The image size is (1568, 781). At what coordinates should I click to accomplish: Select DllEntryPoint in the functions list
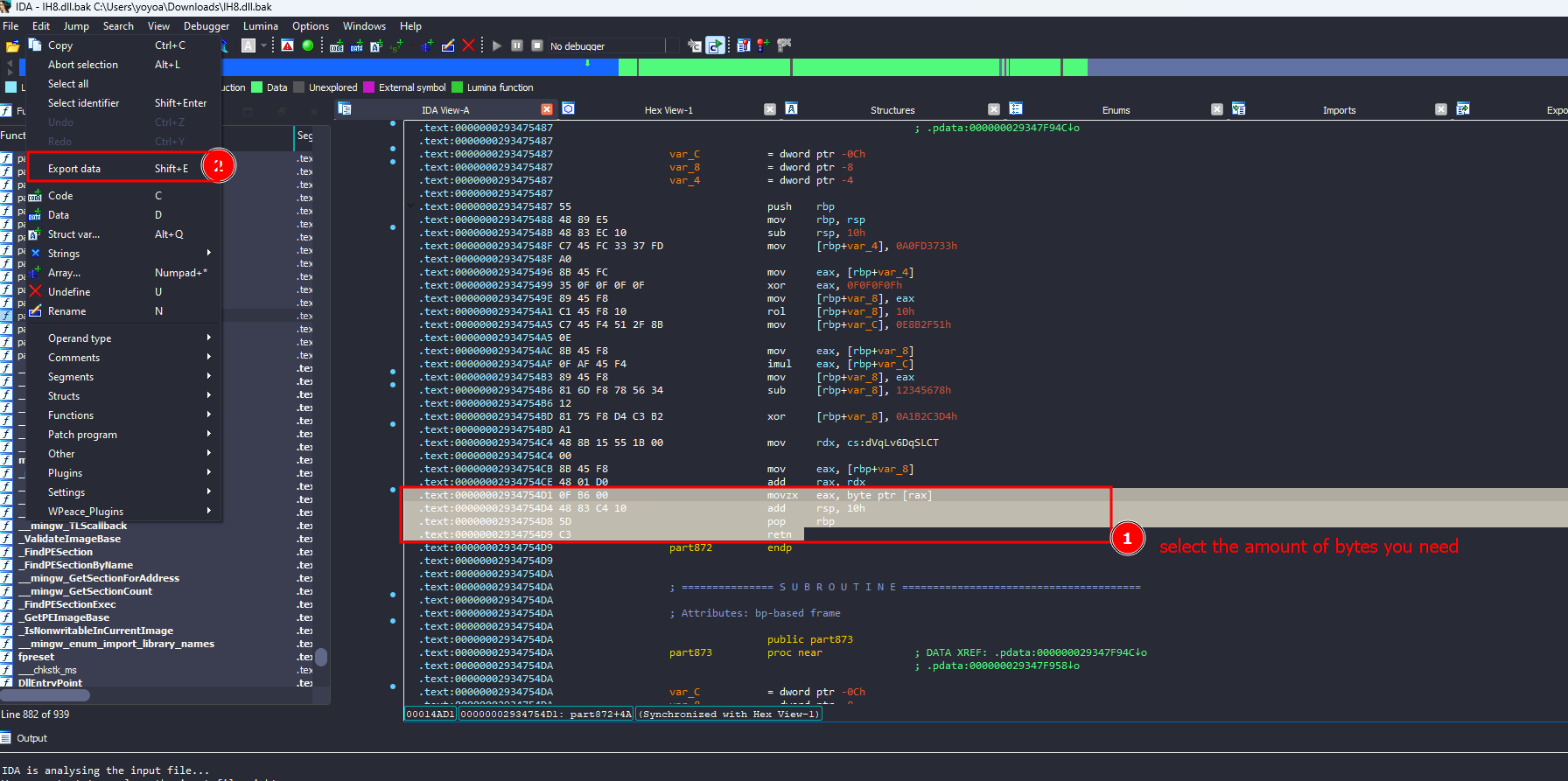pyautogui.click(x=50, y=683)
